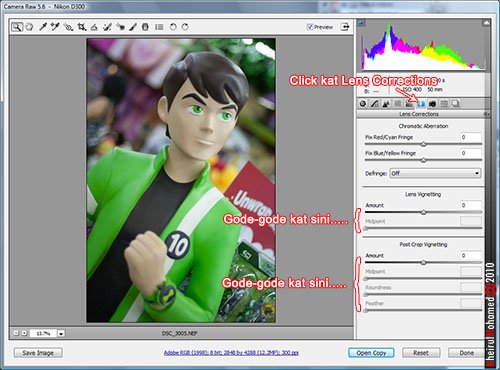Click the Fix Blue/Yellow Fringe value field

(471, 153)
